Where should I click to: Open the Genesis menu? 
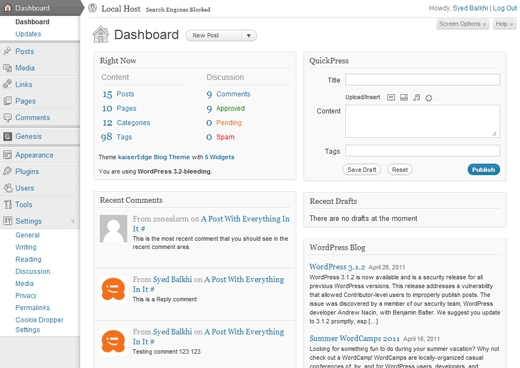click(29, 136)
